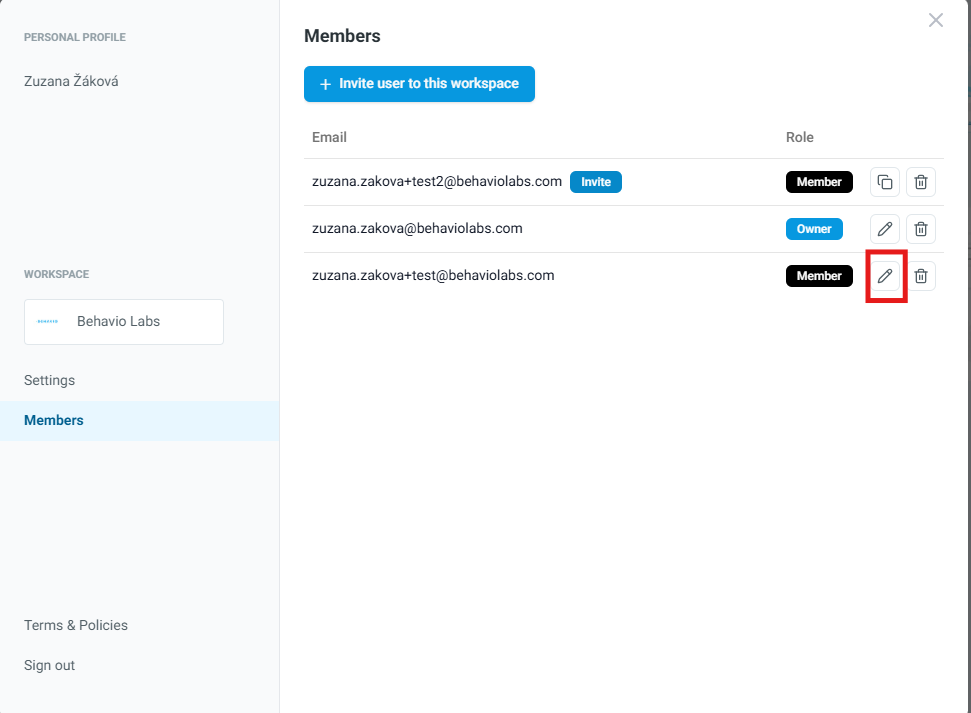Click the Member badge for zuzana.zakova+test
Viewport: 971px width, 713px height.
pyautogui.click(x=819, y=276)
